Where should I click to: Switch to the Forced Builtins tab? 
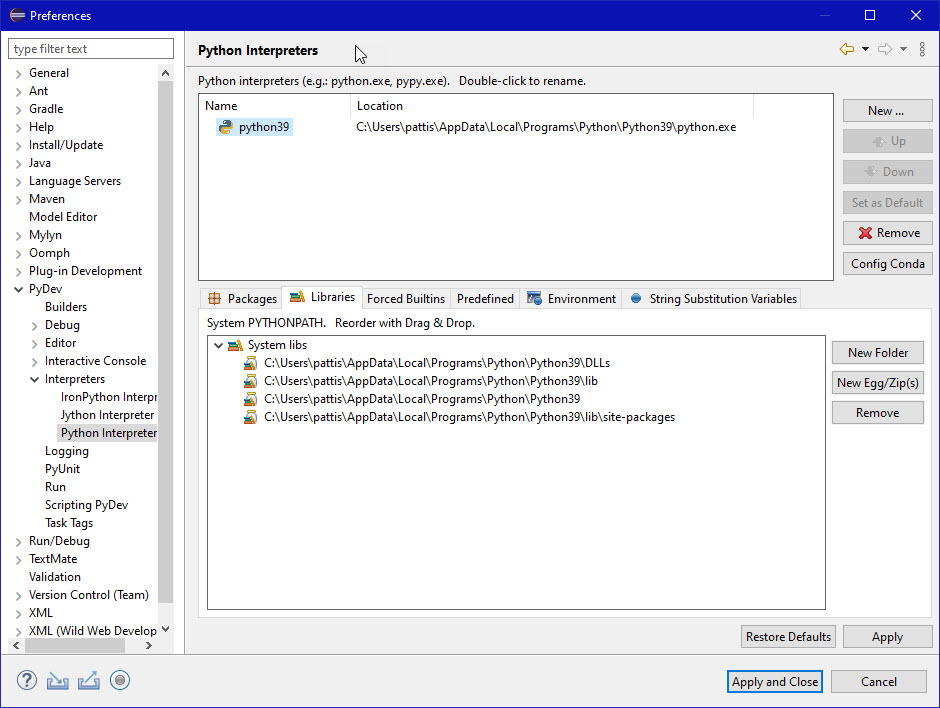tap(405, 298)
